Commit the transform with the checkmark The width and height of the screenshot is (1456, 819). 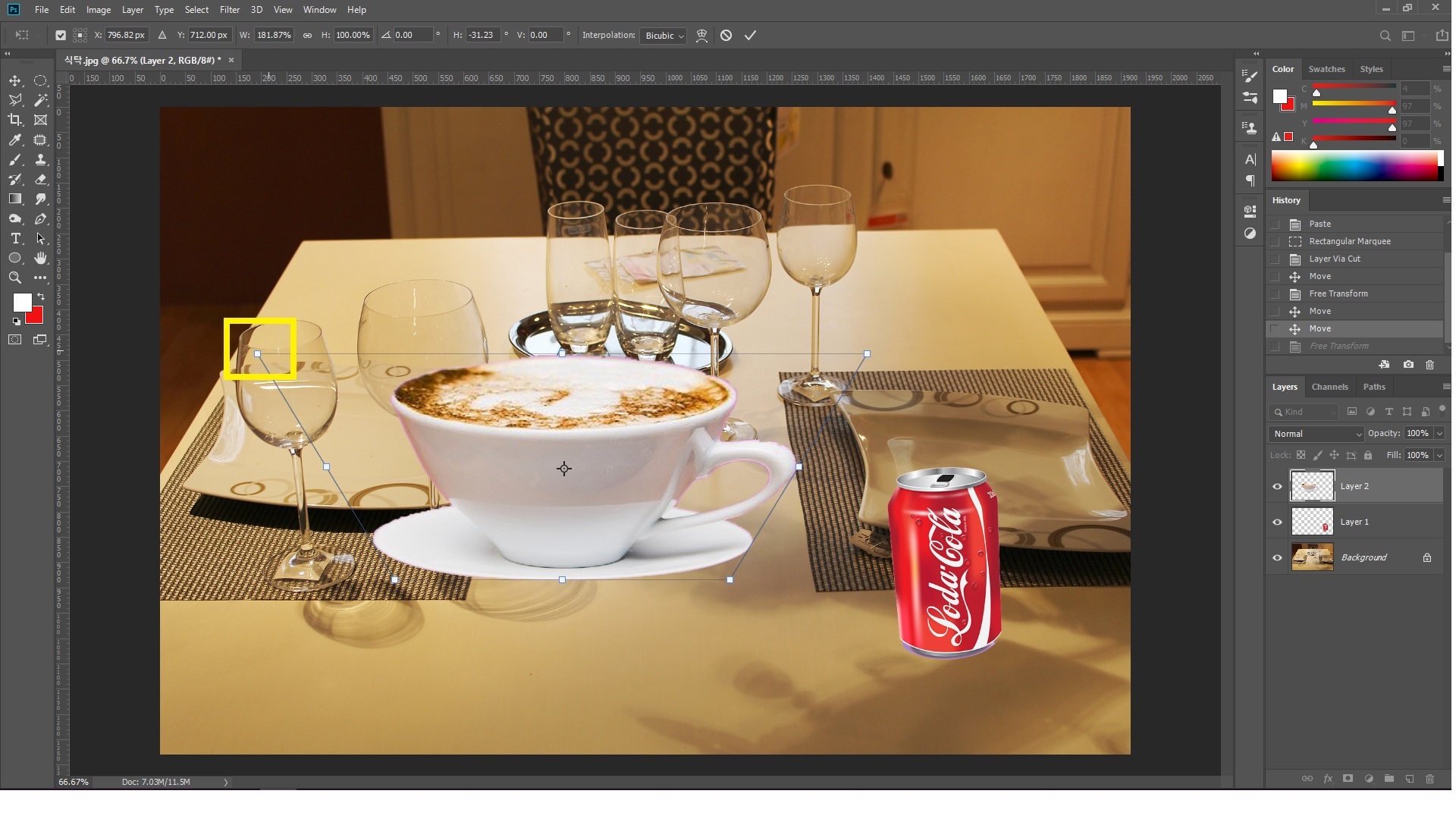[750, 36]
